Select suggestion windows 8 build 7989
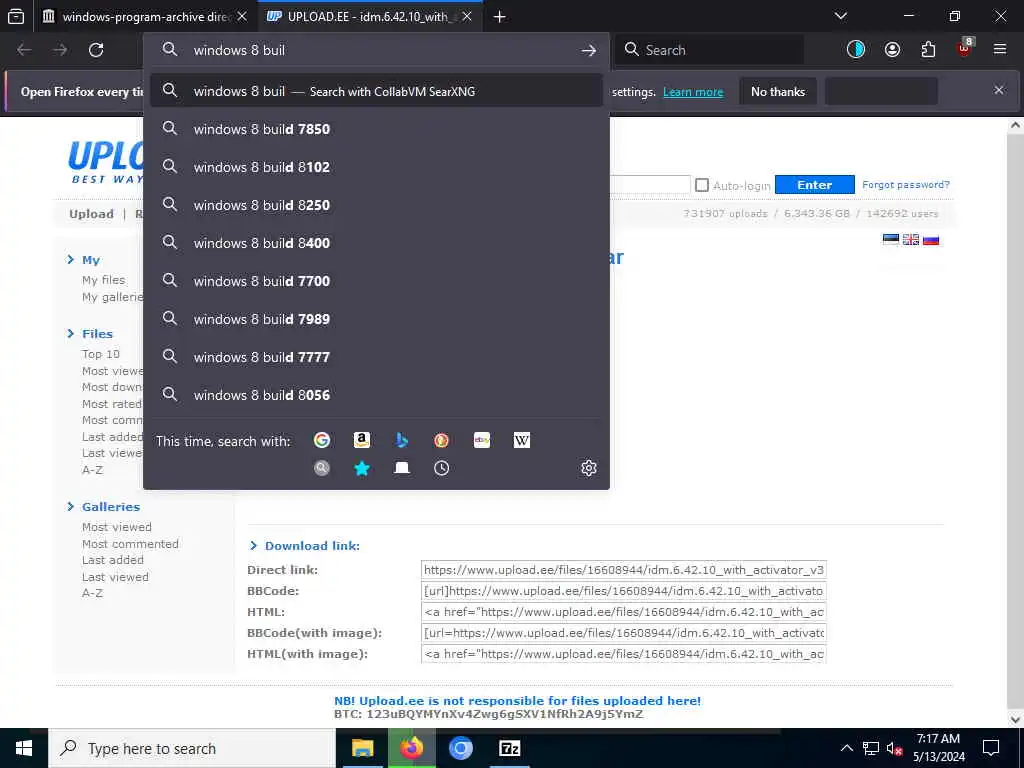Image resolution: width=1024 pixels, height=768 pixels. (x=376, y=319)
